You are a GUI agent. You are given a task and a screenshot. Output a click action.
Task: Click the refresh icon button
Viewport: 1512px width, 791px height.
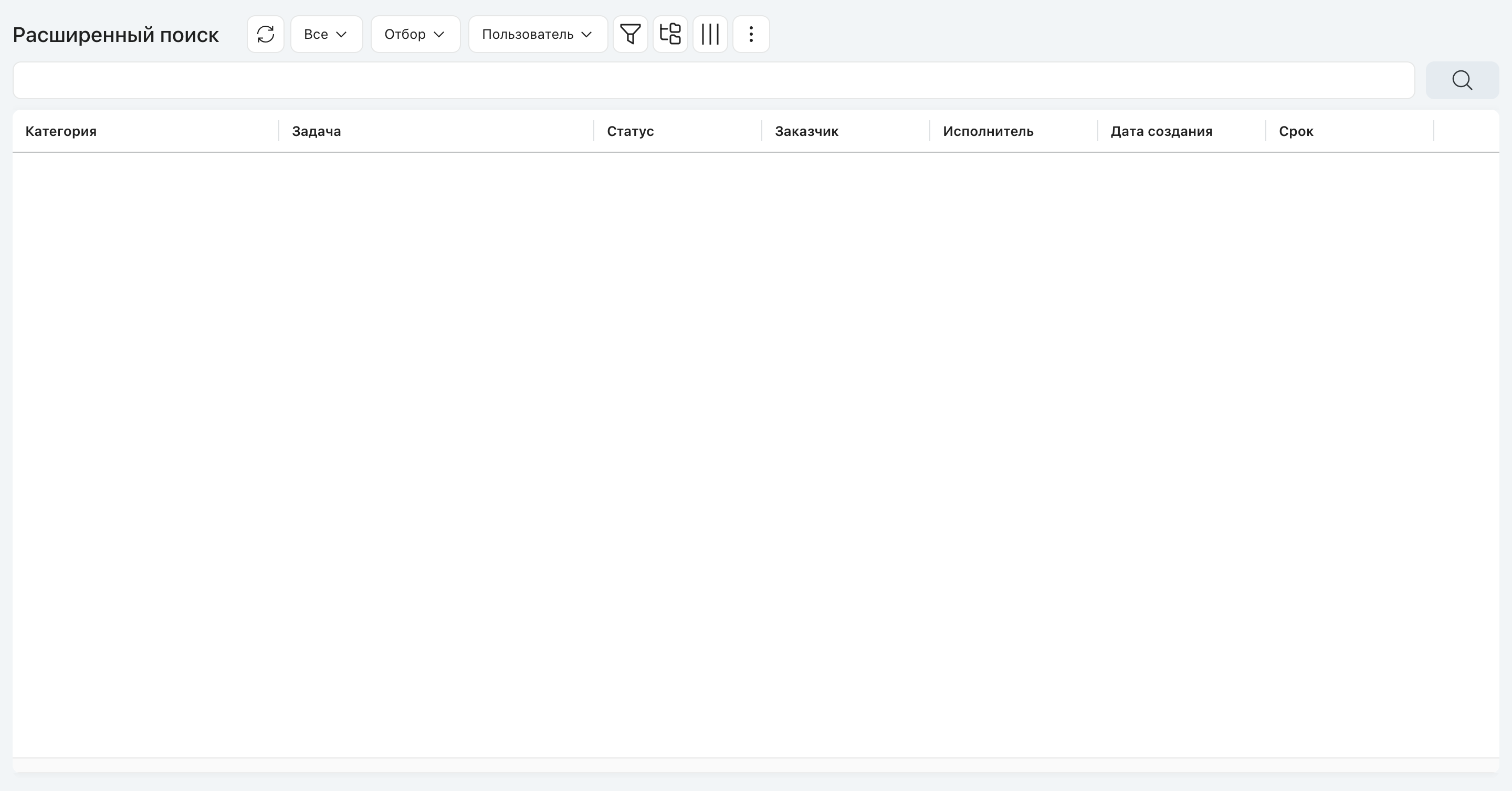click(x=265, y=34)
